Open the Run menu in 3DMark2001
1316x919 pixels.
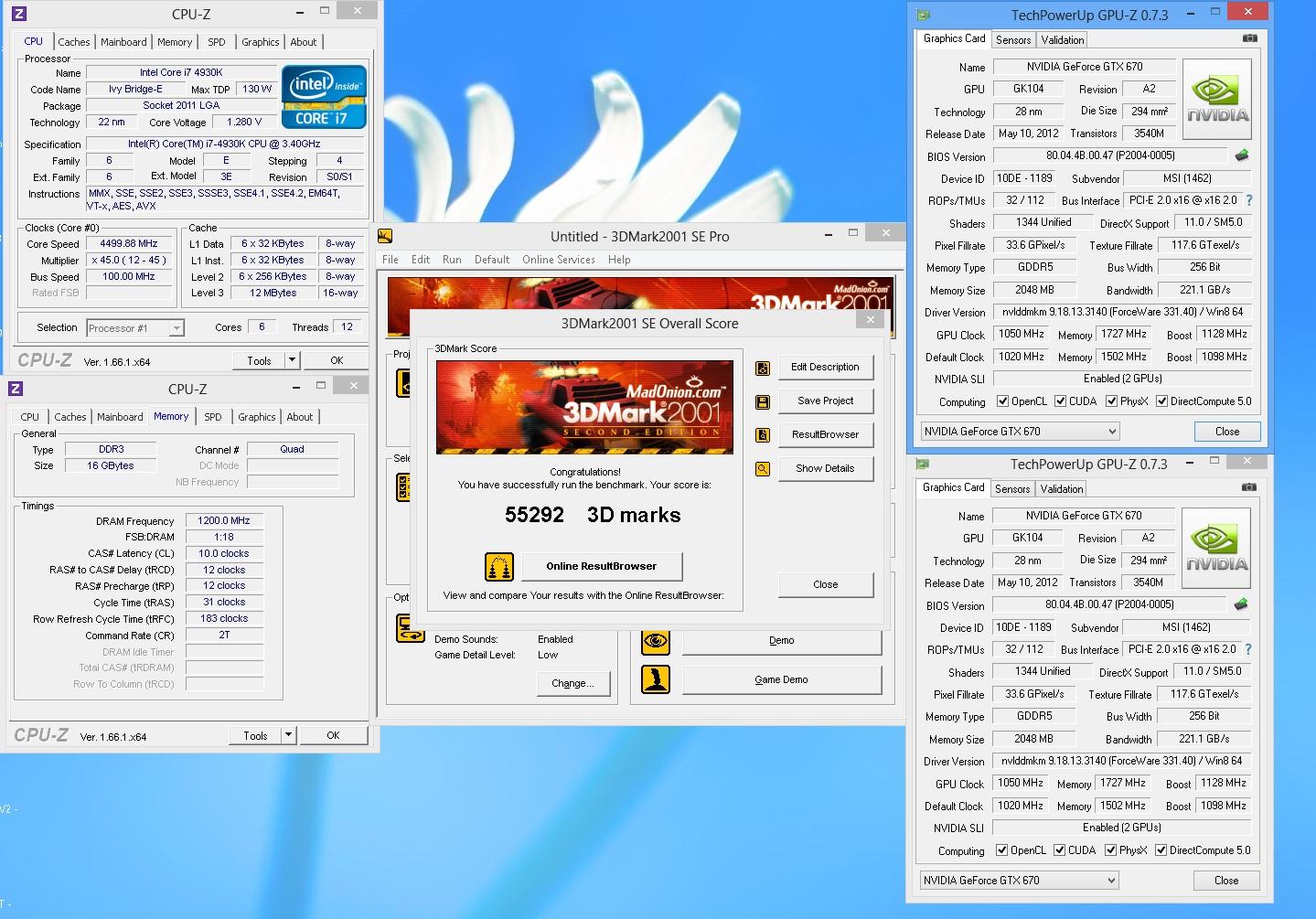coord(452,260)
